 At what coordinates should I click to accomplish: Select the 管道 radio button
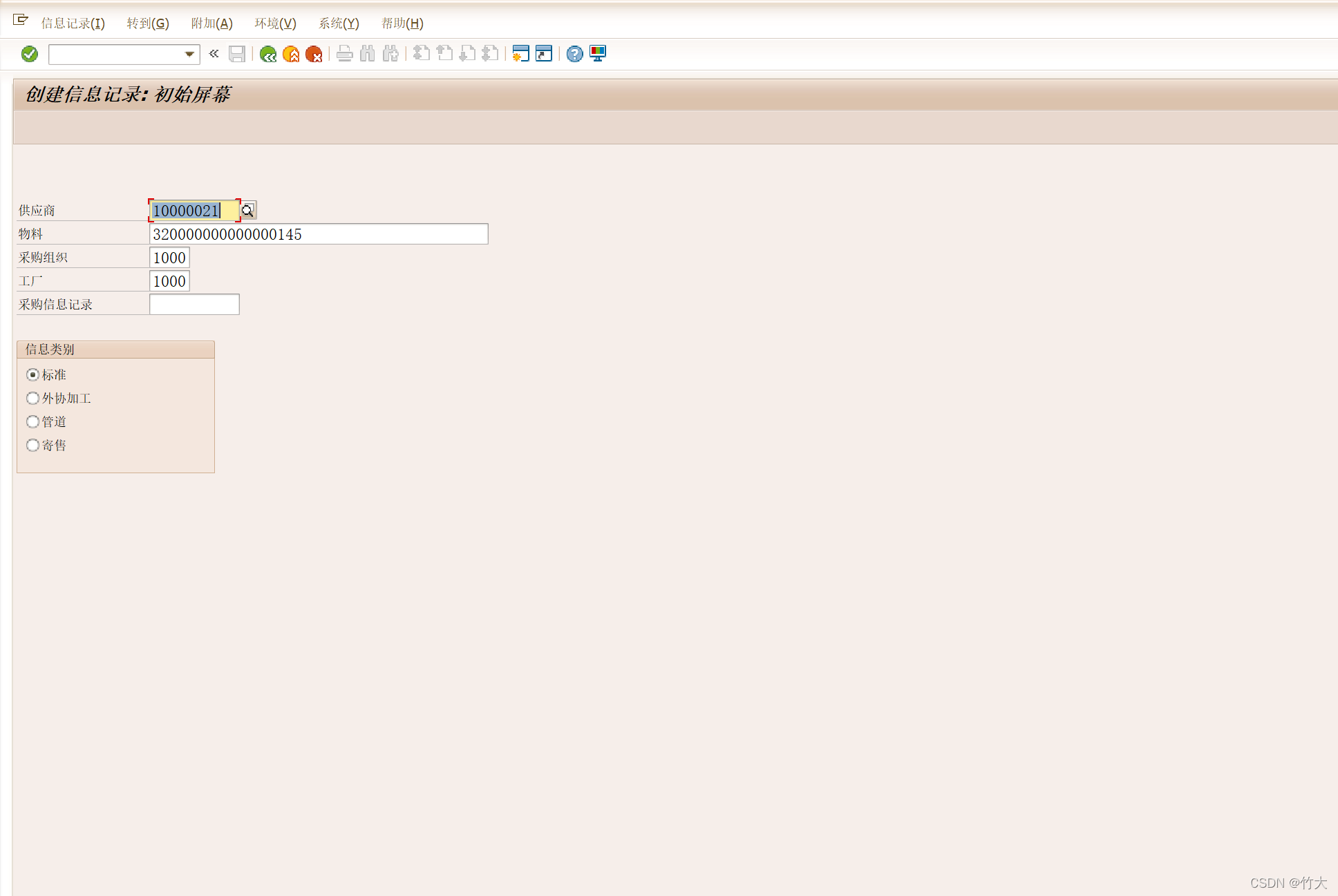point(32,421)
